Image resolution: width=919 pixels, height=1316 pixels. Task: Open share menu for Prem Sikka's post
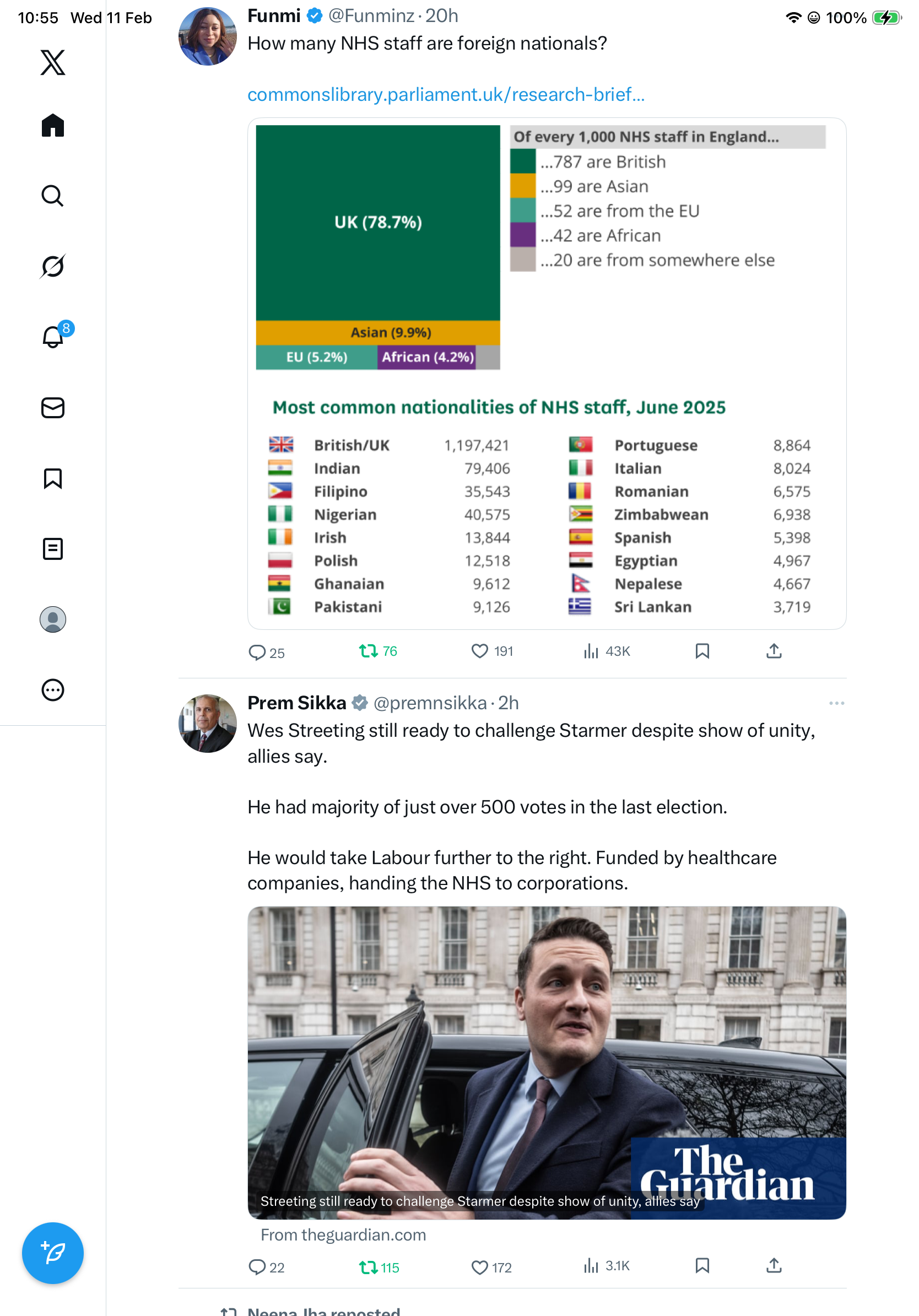tap(774, 1265)
